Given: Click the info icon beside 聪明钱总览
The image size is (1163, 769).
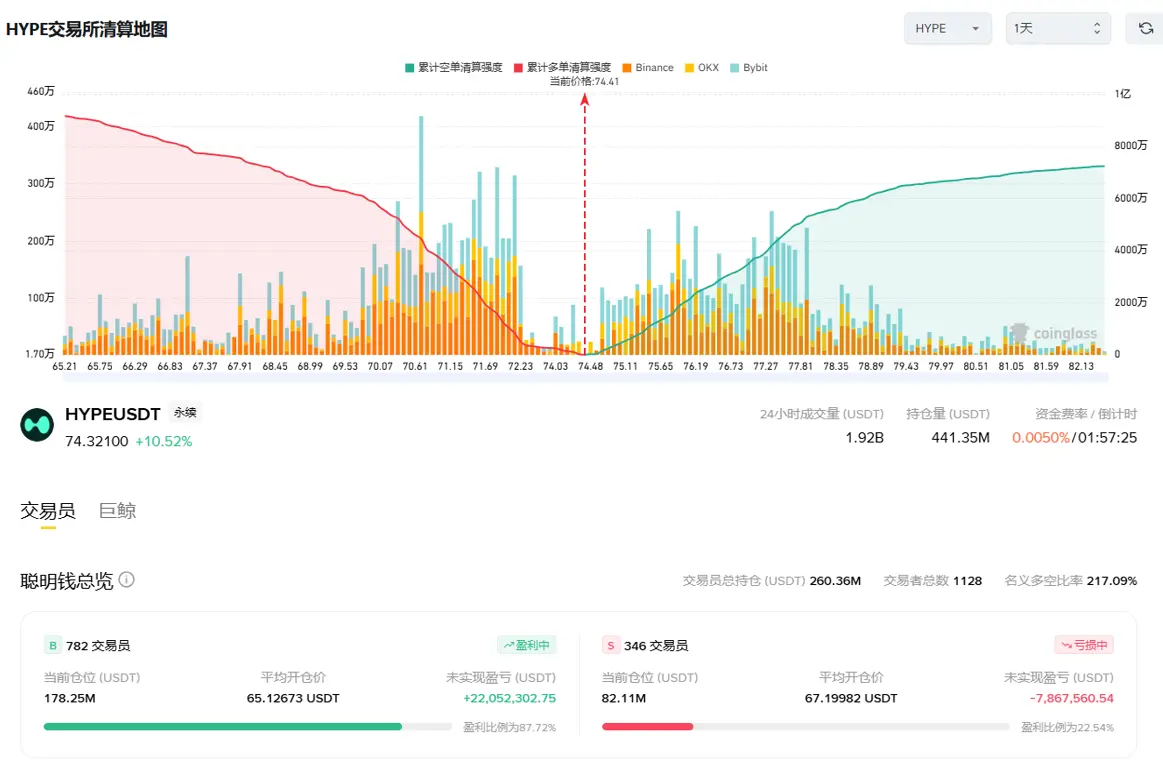Looking at the screenshot, I should (x=127, y=580).
